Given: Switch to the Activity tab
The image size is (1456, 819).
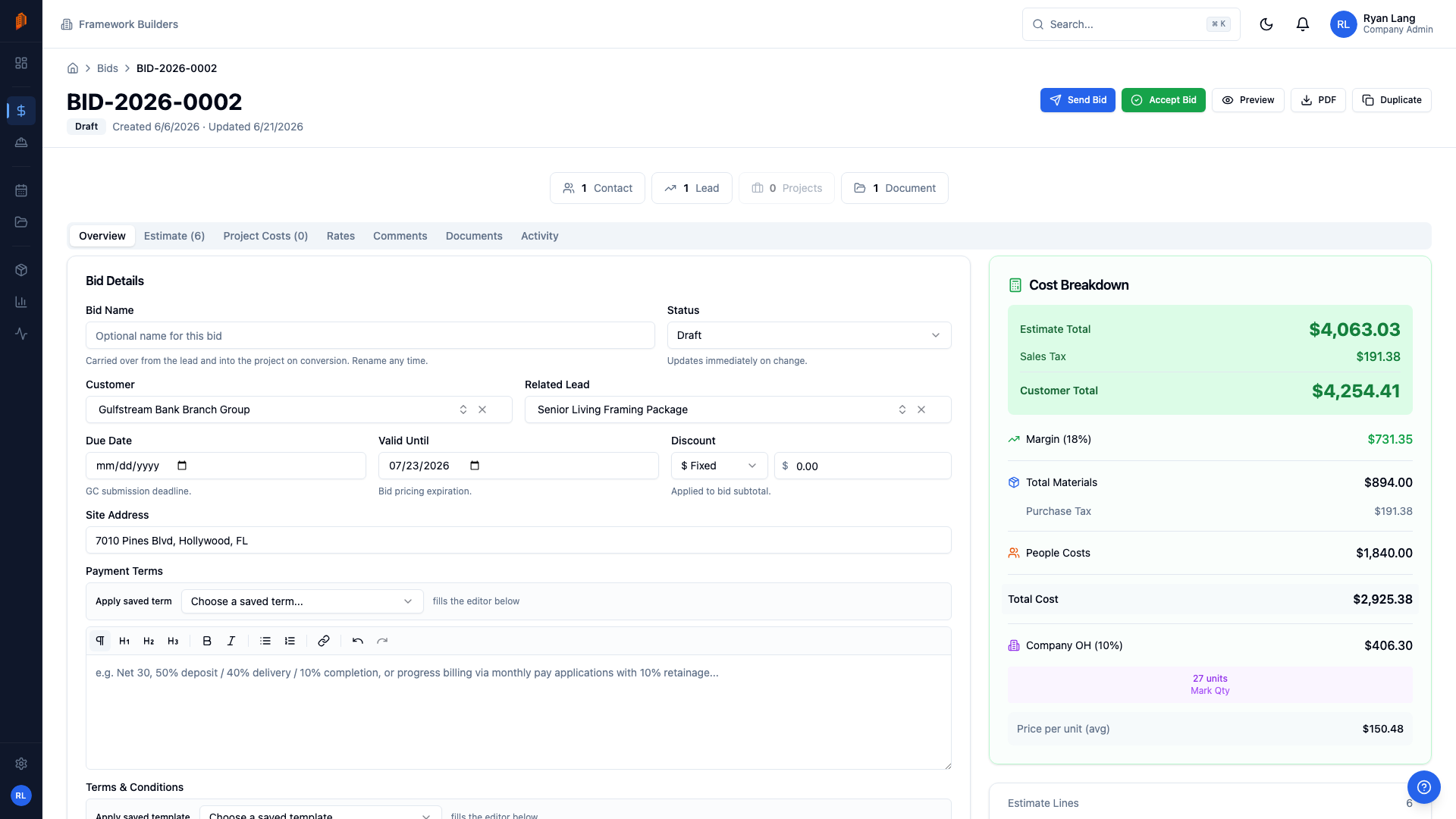Looking at the screenshot, I should click(x=539, y=236).
